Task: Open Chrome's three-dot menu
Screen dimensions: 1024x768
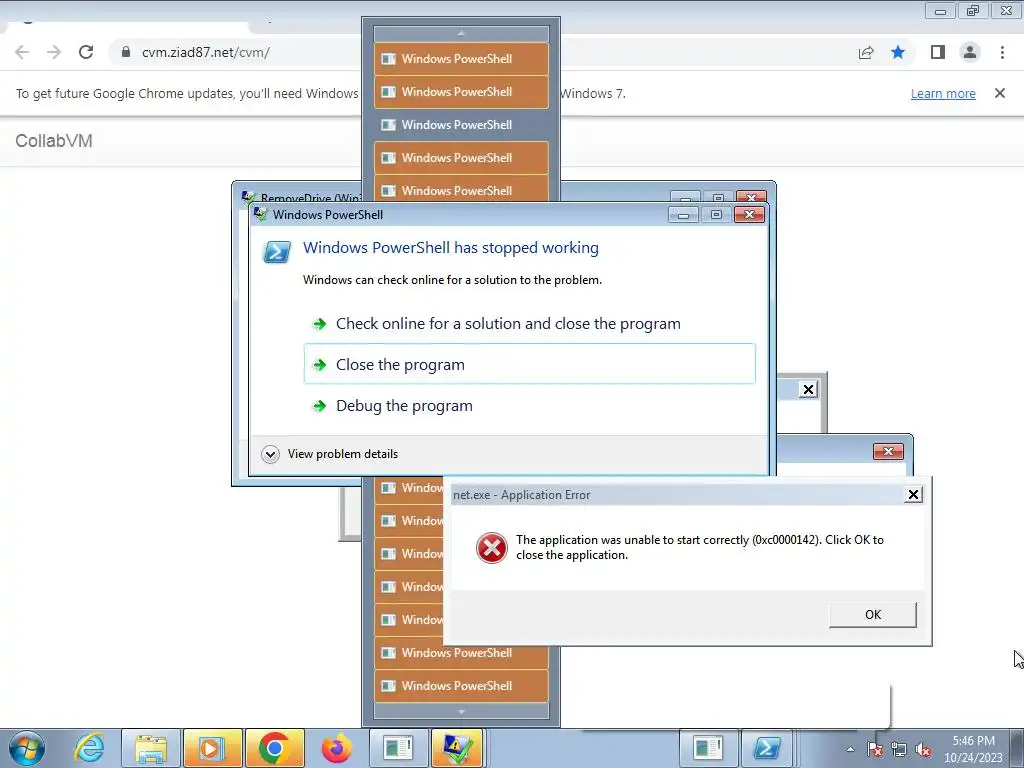Action: click(x=1002, y=52)
